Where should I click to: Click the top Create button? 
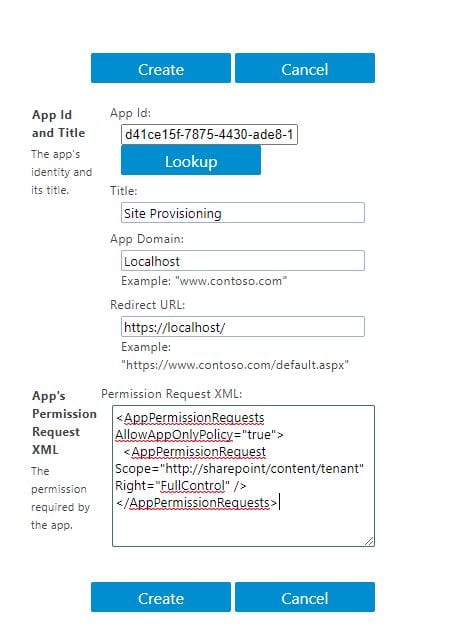[x=161, y=68]
